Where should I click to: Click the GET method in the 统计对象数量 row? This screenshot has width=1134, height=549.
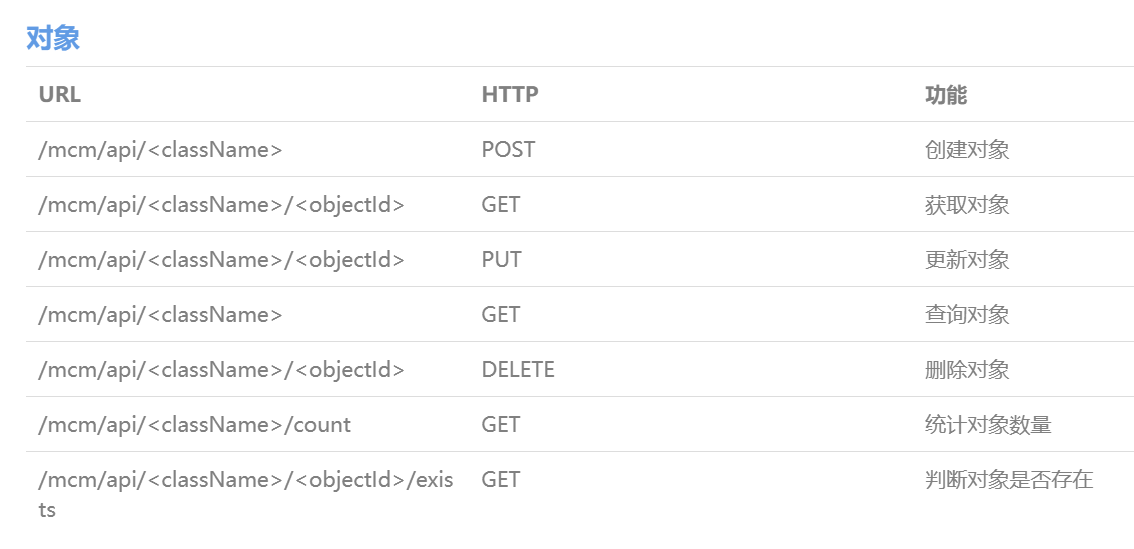tap(501, 425)
